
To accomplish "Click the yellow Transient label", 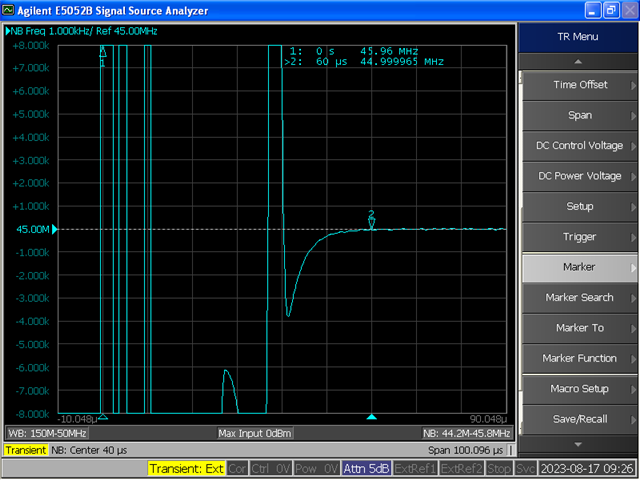I will pyautogui.click(x=26, y=451).
